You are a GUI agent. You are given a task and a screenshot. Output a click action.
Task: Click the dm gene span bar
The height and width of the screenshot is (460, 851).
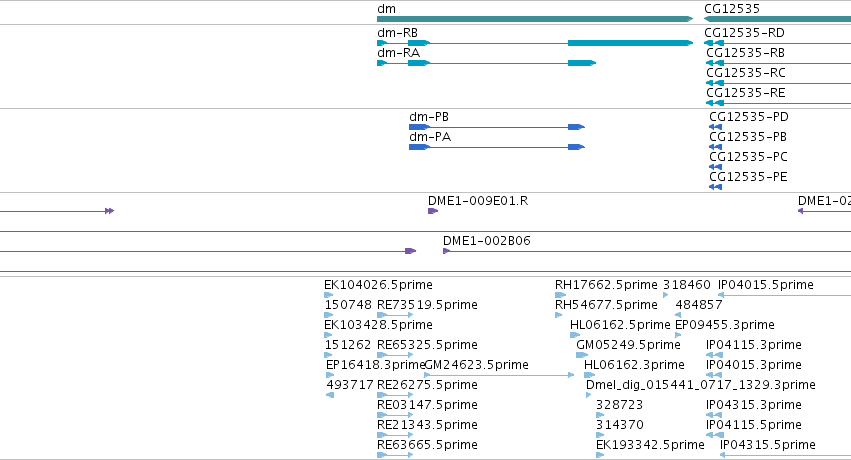pos(535,19)
